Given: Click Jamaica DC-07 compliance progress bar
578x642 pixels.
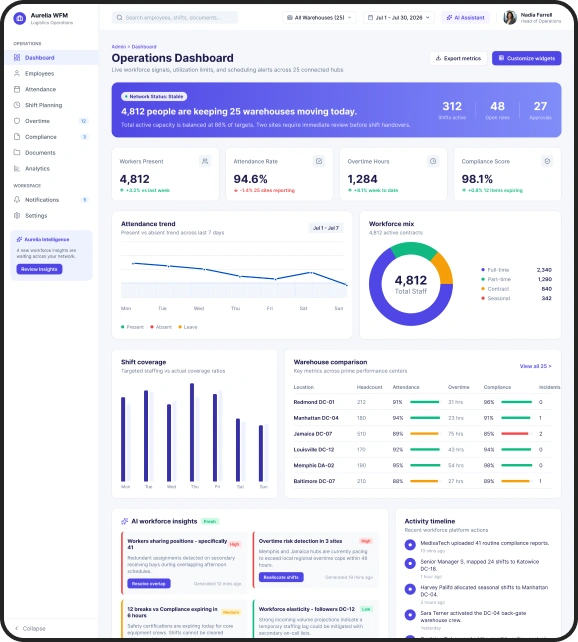Looking at the screenshot, I should tap(515, 434).
